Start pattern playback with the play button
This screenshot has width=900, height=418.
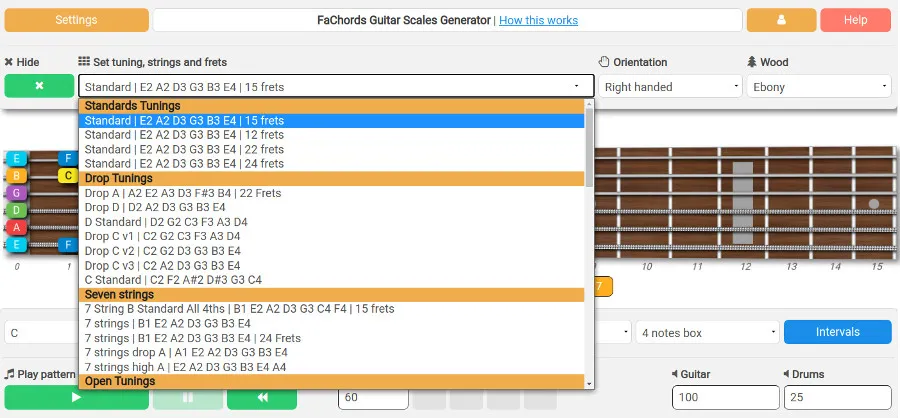click(76, 397)
